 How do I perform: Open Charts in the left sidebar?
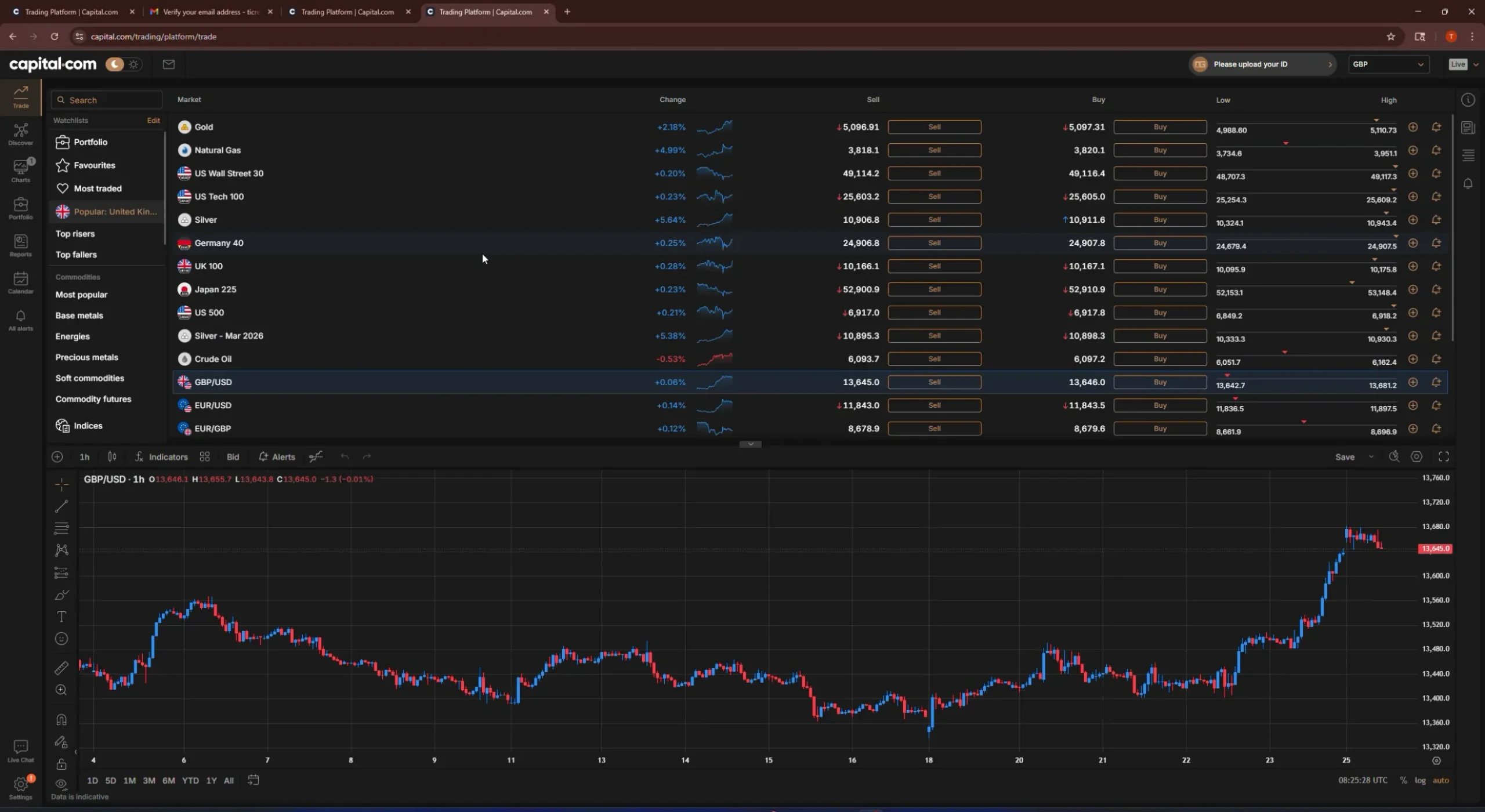pos(21,172)
